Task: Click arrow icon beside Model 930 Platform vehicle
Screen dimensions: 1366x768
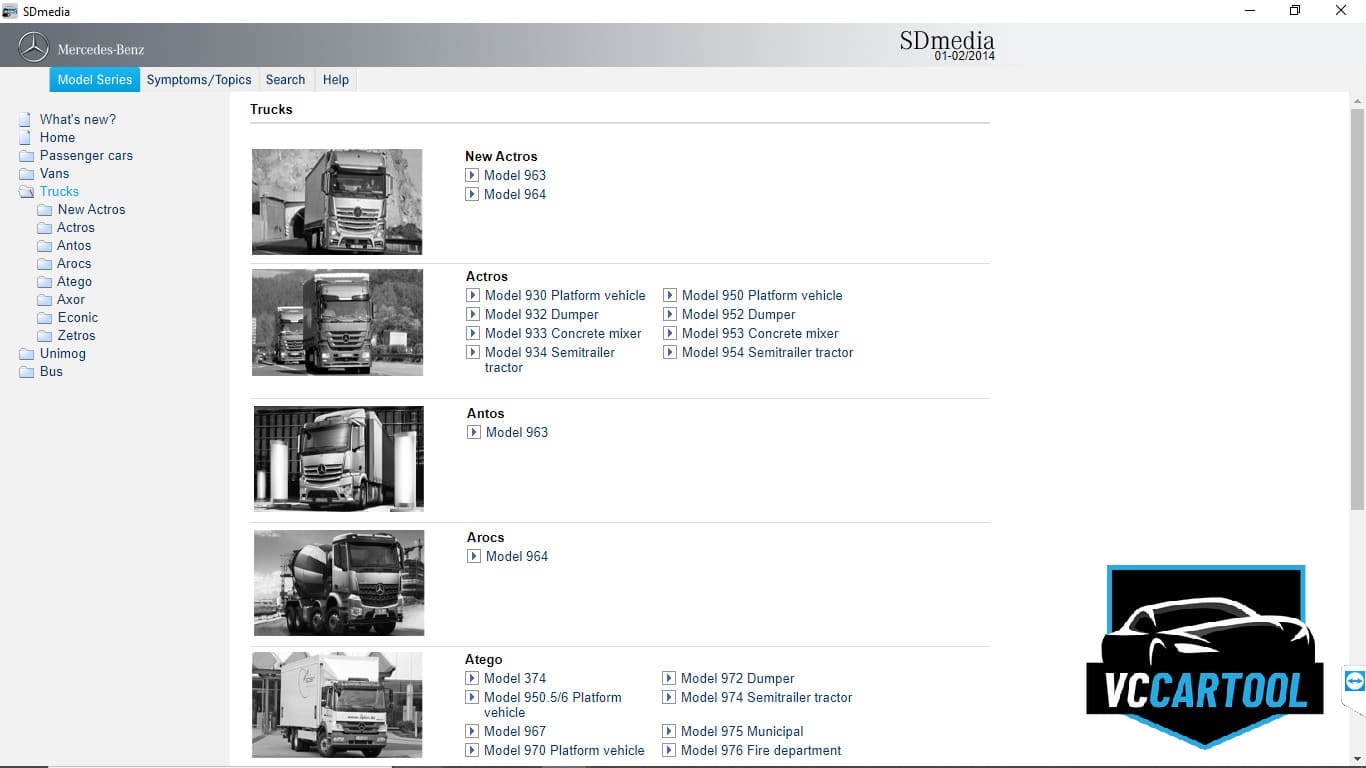Action: click(473, 295)
